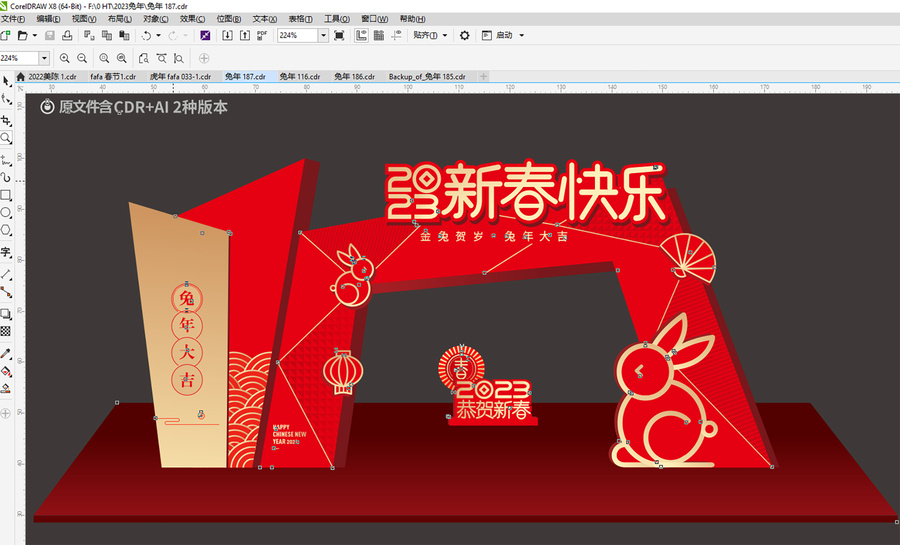Toggle grid display

(x=379, y=36)
